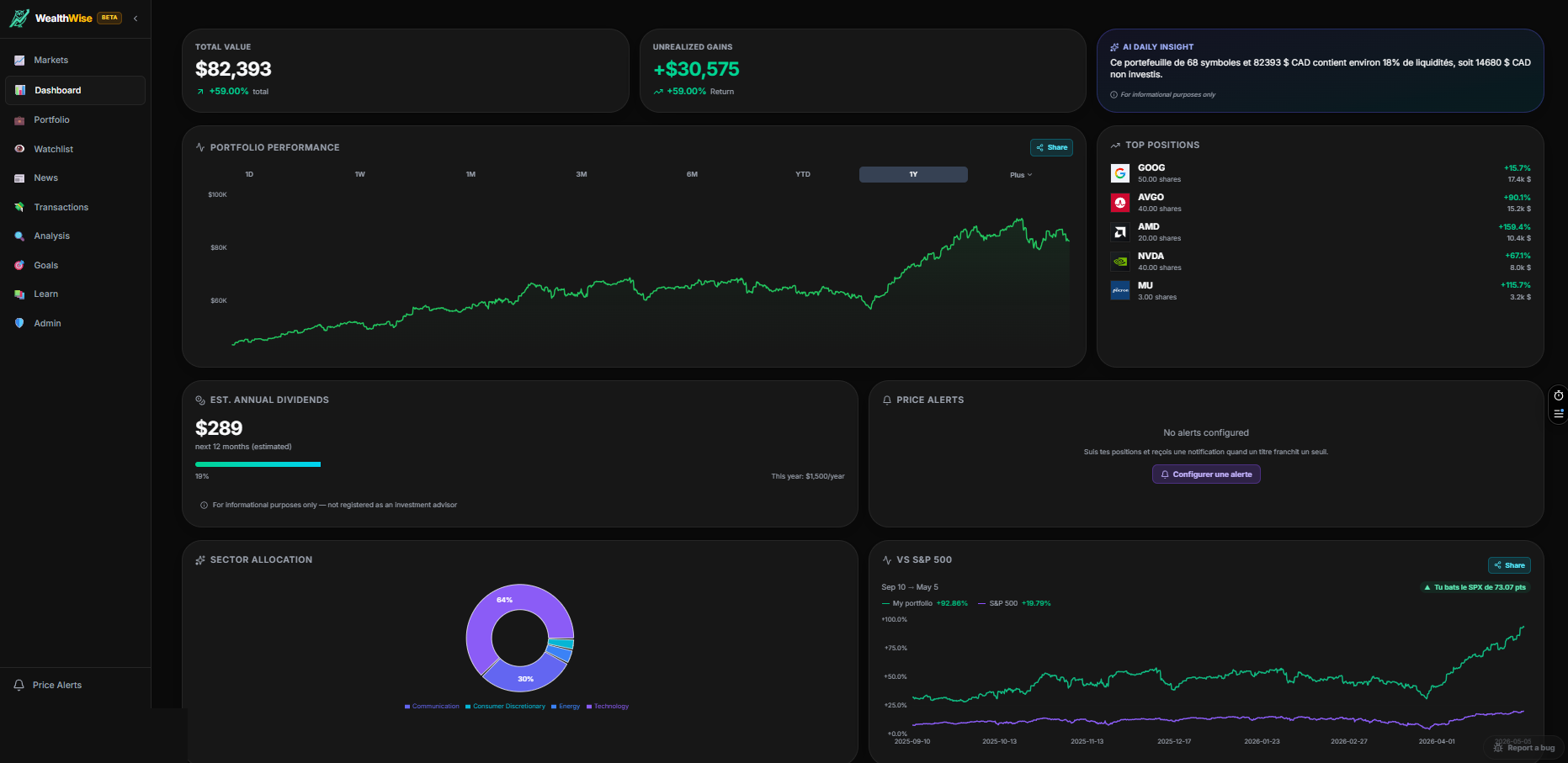
Task: Click the GOOG company logo
Action: [1120, 173]
